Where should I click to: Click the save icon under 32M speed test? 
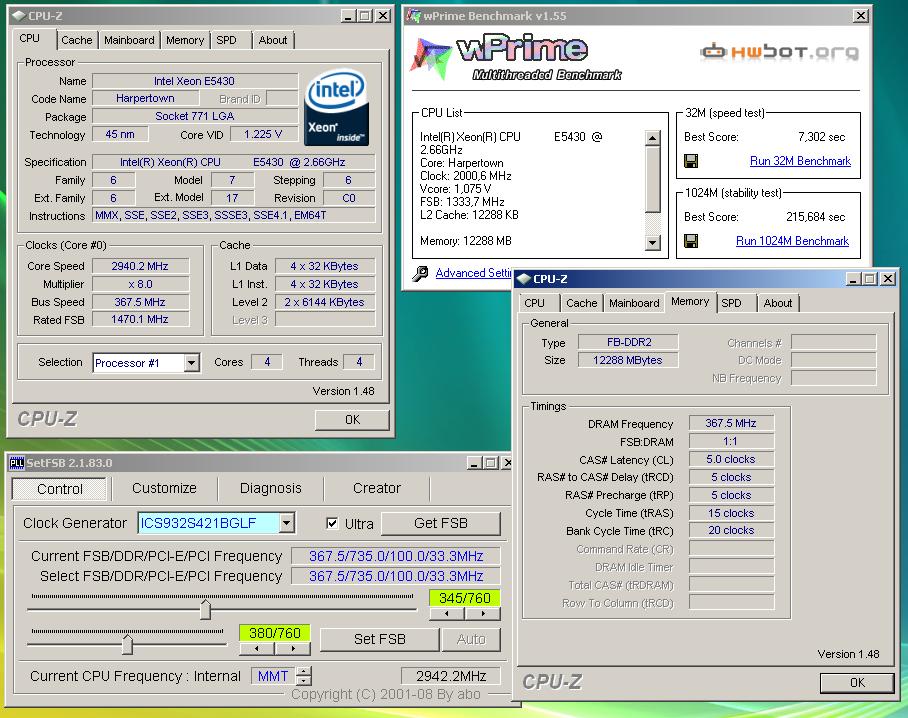point(691,161)
